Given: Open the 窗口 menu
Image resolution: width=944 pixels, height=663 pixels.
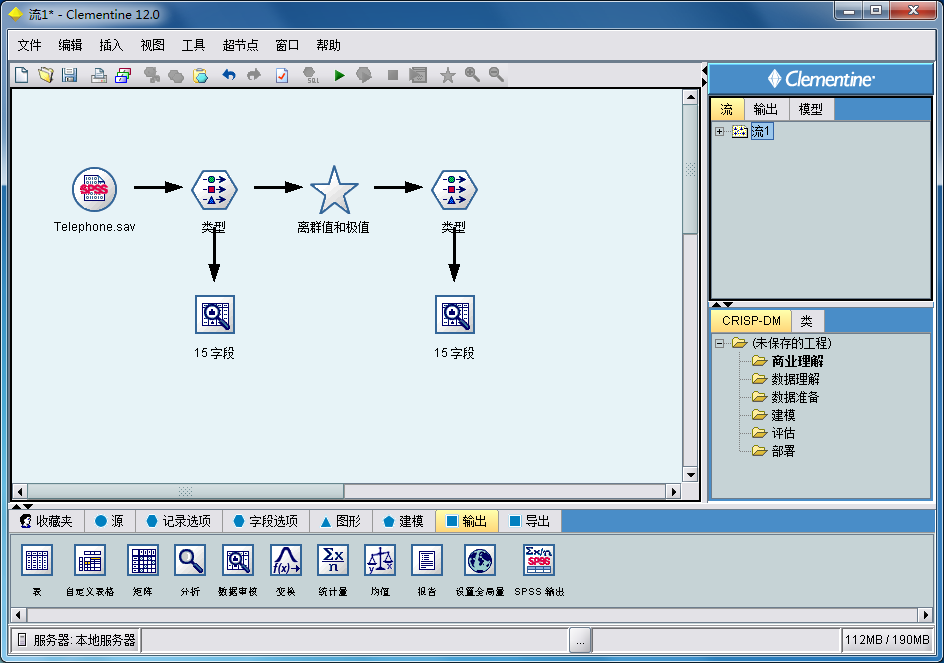Looking at the screenshot, I should pyautogui.click(x=287, y=45).
